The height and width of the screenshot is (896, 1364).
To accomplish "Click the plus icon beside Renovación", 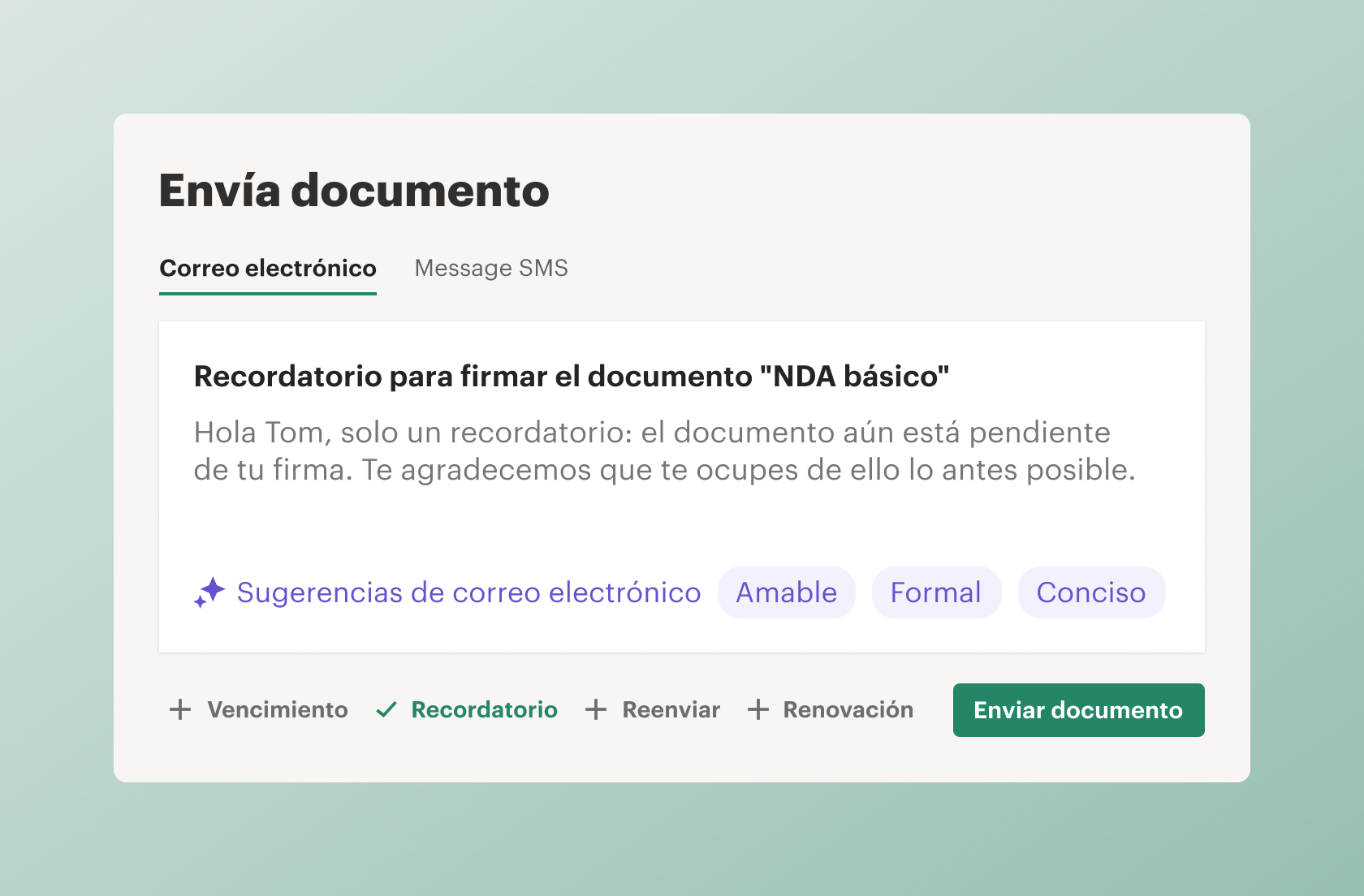I will [x=758, y=709].
